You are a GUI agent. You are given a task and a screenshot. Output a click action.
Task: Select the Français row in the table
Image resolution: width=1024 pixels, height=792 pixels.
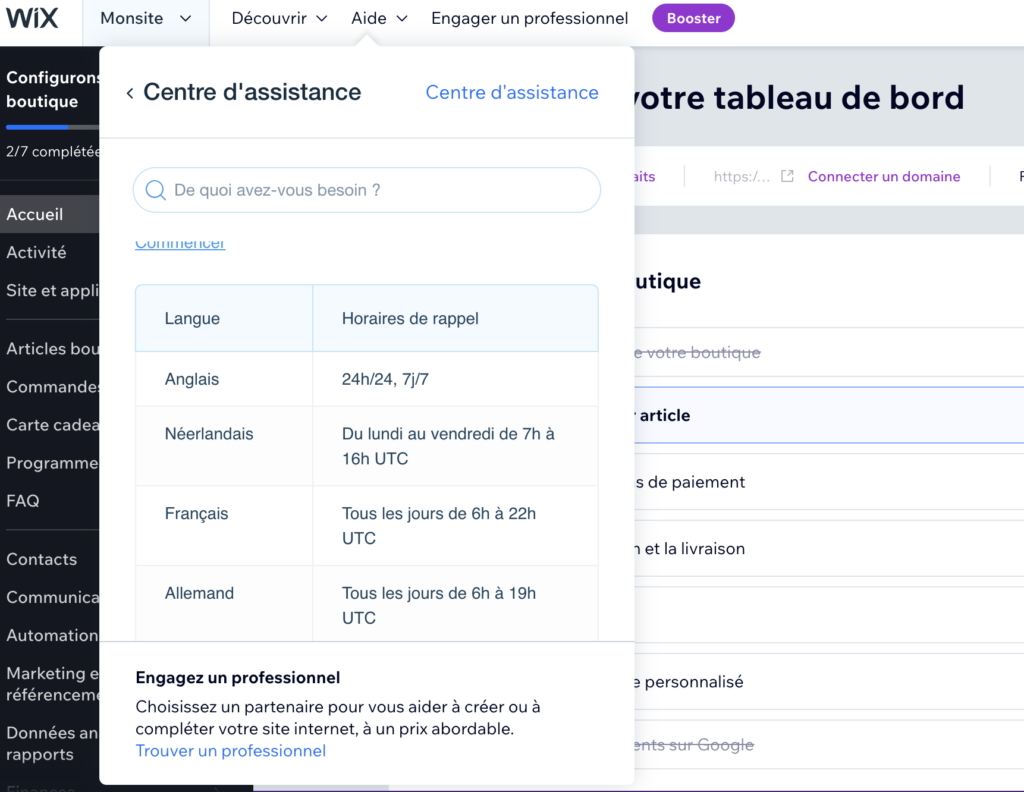pos(366,526)
